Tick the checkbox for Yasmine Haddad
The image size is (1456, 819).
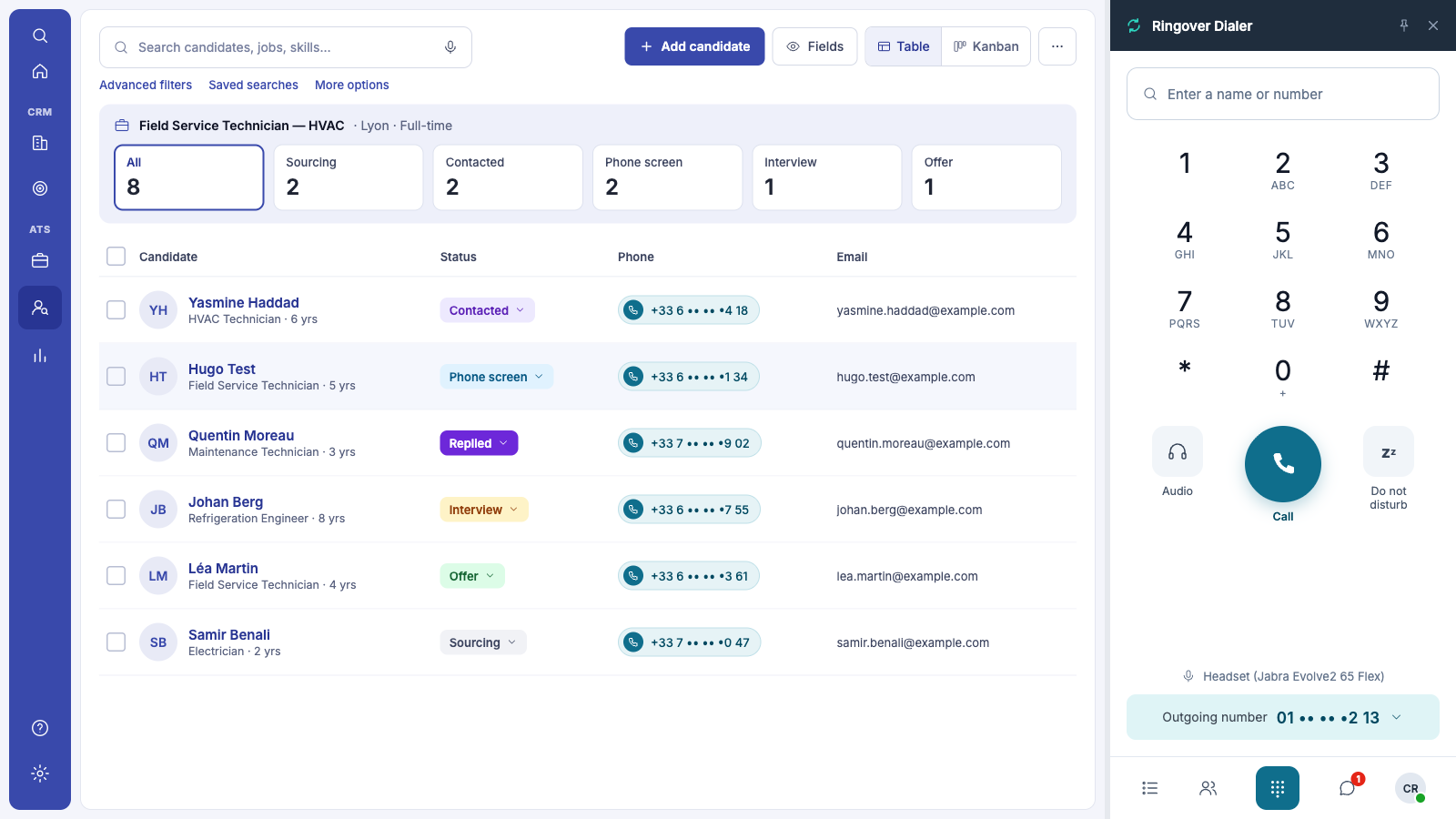click(x=116, y=309)
